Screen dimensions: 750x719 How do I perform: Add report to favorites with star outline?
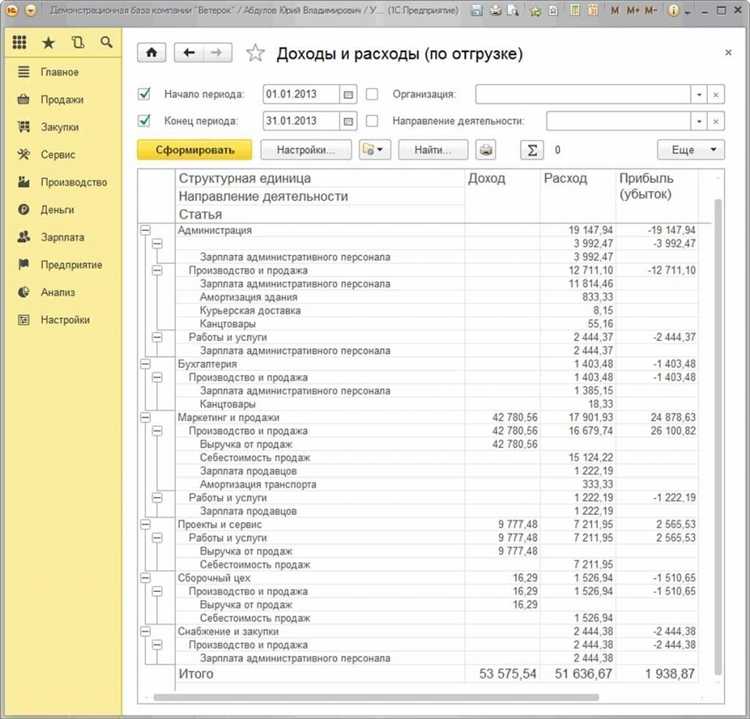coord(255,53)
